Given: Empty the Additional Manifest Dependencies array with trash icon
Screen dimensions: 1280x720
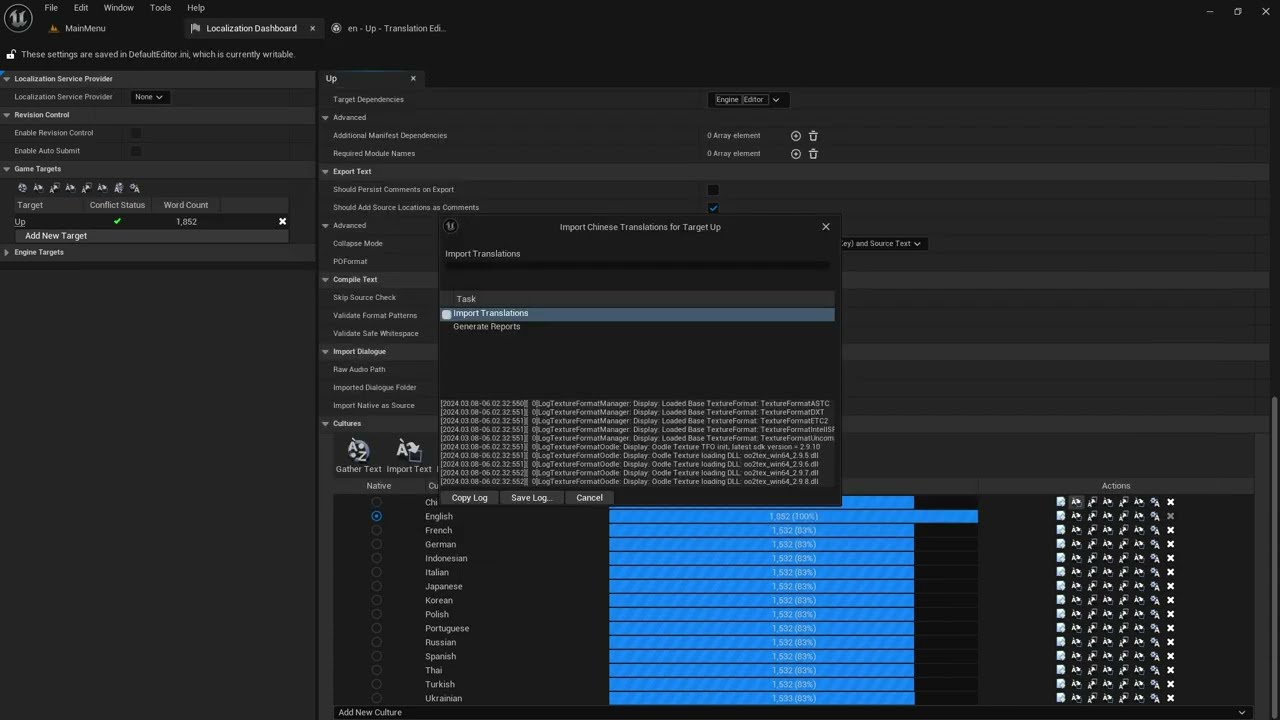Looking at the screenshot, I should tap(813, 136).
